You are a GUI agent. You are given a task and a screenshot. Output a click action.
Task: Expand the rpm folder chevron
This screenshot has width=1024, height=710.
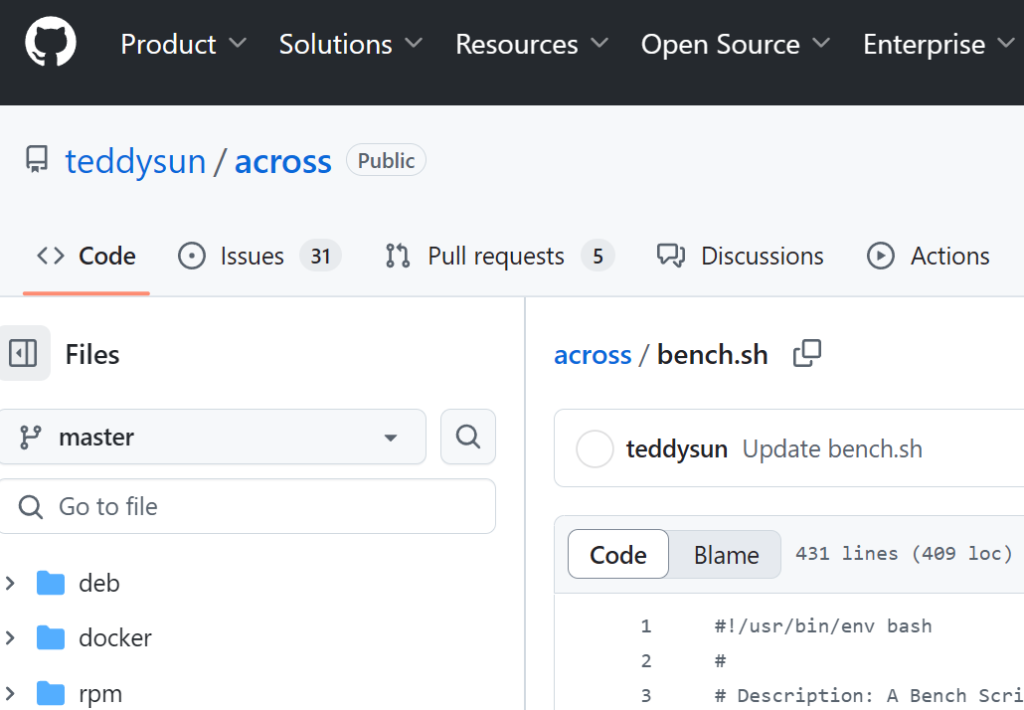pos(10,693)
